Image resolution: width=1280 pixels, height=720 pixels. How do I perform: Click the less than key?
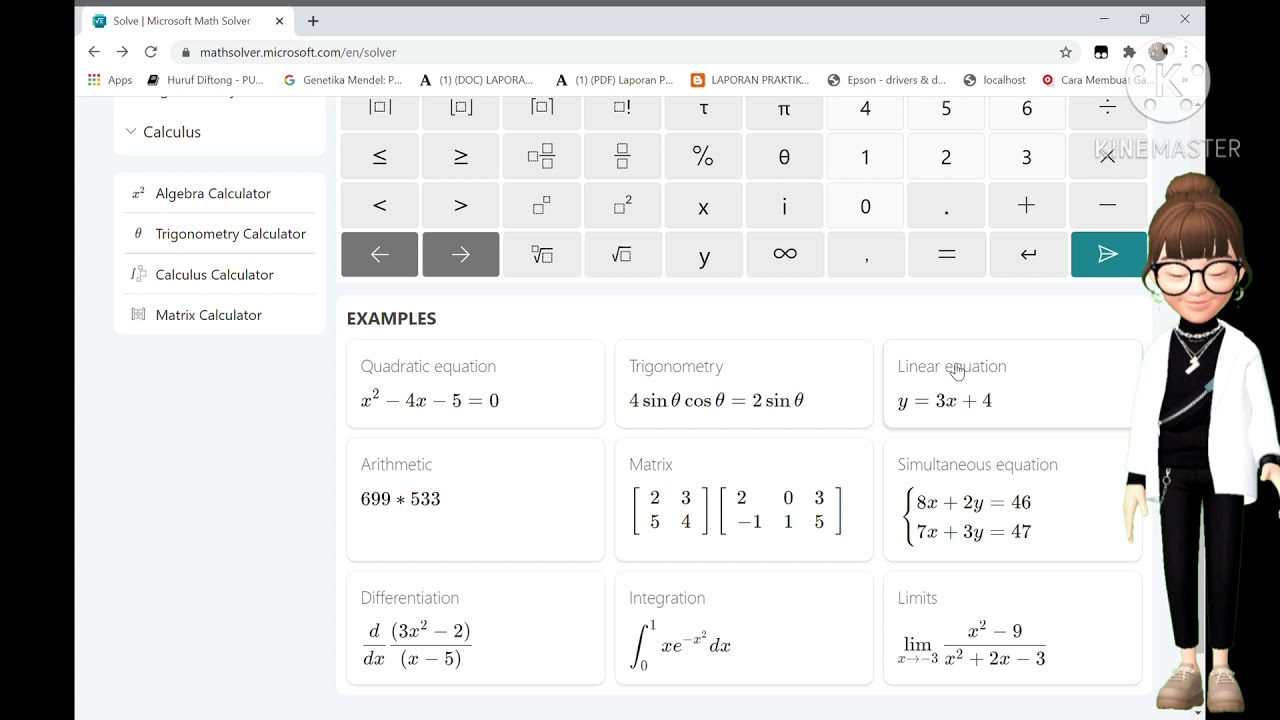(x=380, y=205)
